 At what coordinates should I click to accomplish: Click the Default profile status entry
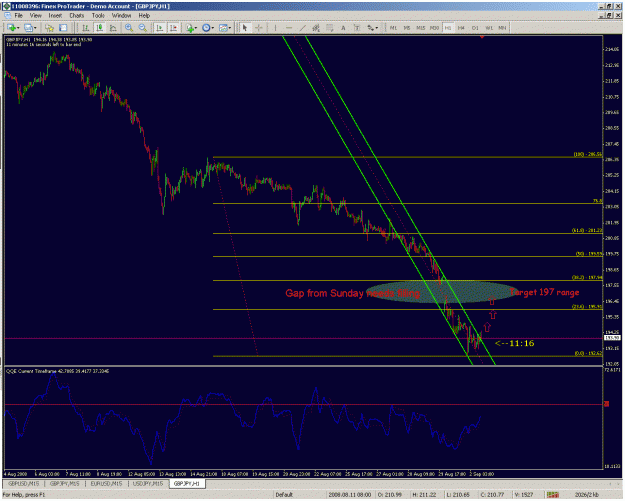pos(284,495)
